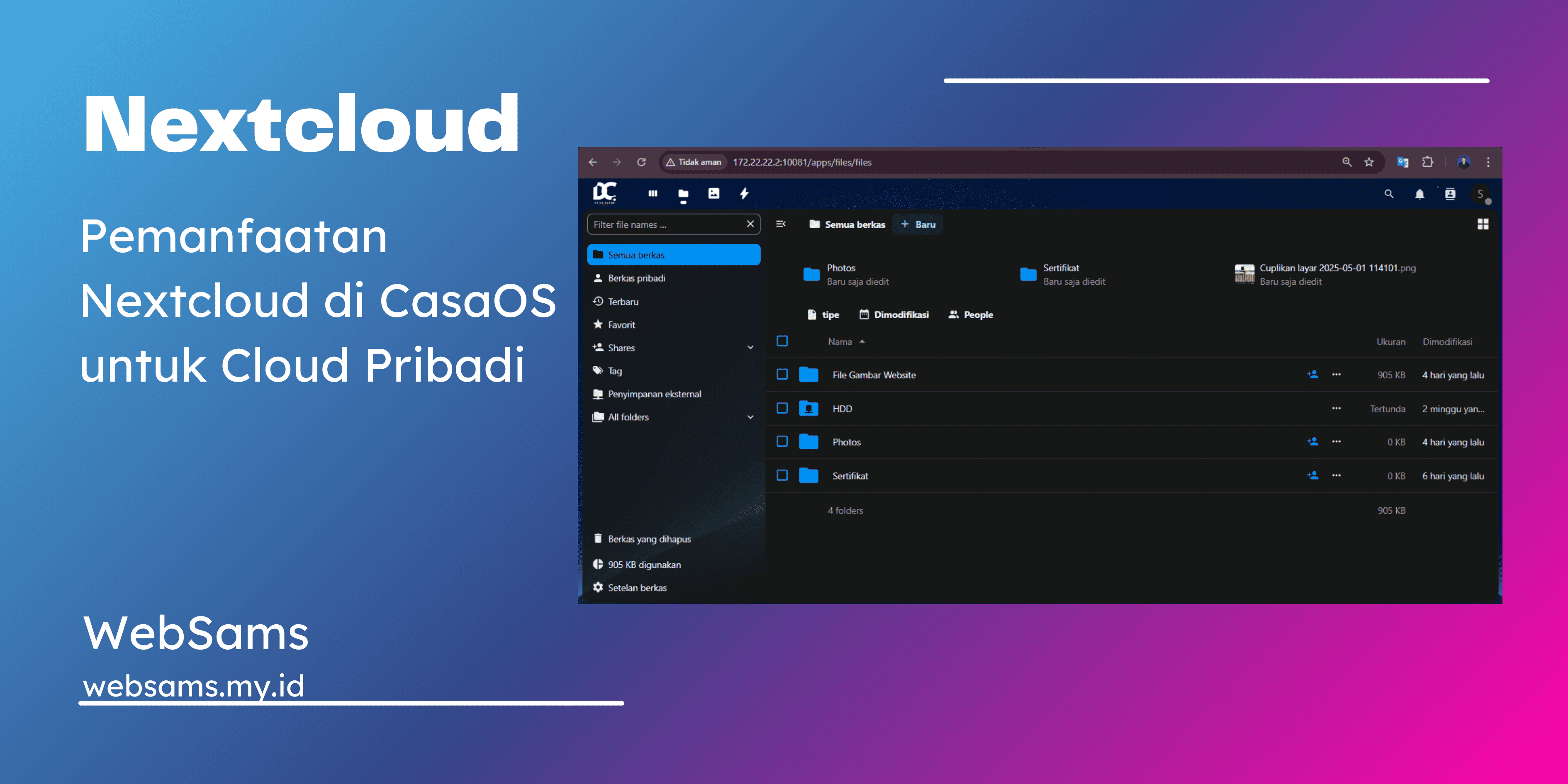The width and height of the screenshot is (1568, 784).
Task: Open Favorit in sidebar
Action: pos(673,325)
